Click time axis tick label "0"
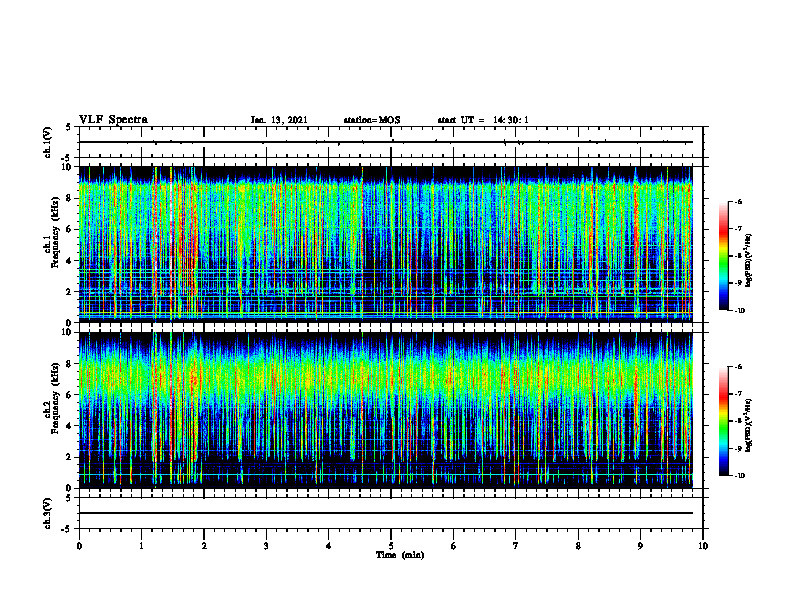Image resolution: width=792 pixels, height=612 pixels. (79, 546)
